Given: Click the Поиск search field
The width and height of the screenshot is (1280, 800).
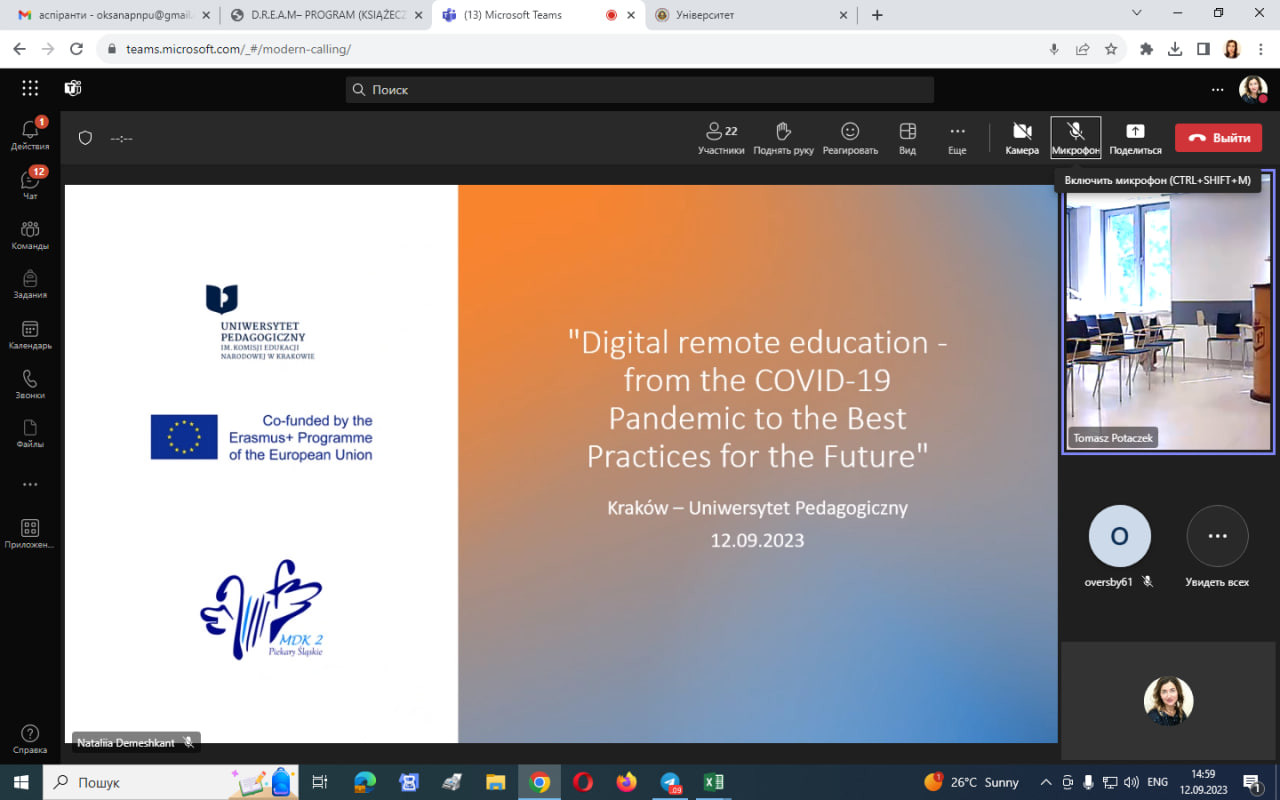Looking at the screenshot, I should click(640, 89).
